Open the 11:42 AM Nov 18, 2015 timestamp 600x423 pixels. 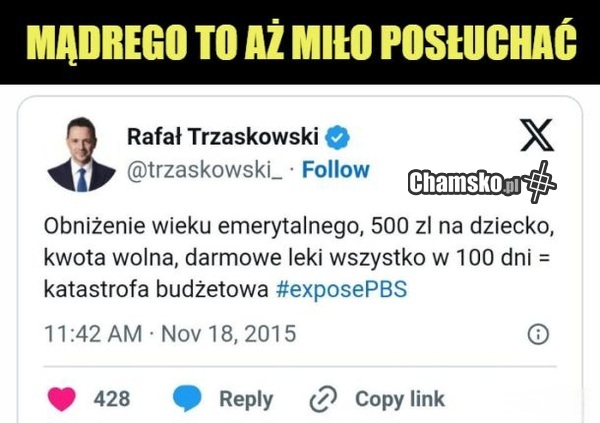coord(170,333)
